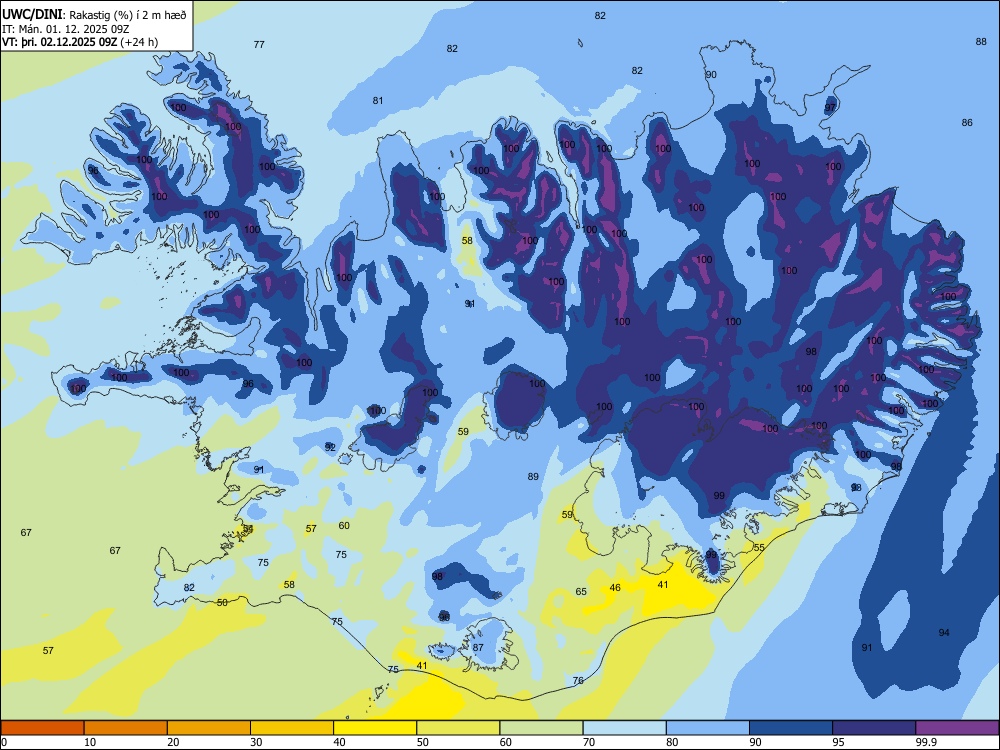Click the 'VT: þri. 02.12.2025 09Z (+24 h)' line
The height and width of the screenshot is (750, 1000).
click(x=80, y=42)
